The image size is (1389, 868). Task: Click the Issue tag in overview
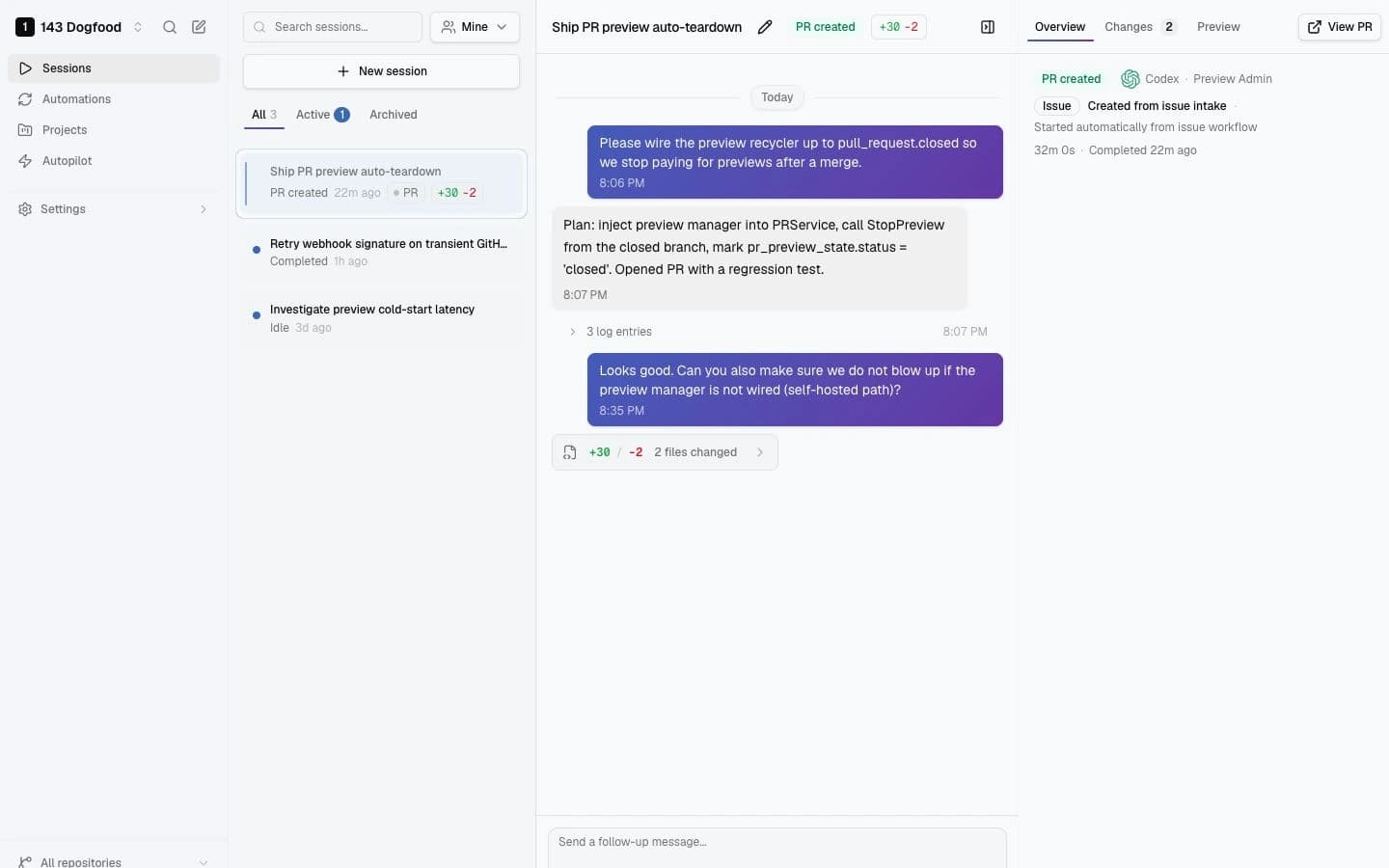click(1056, 106)
